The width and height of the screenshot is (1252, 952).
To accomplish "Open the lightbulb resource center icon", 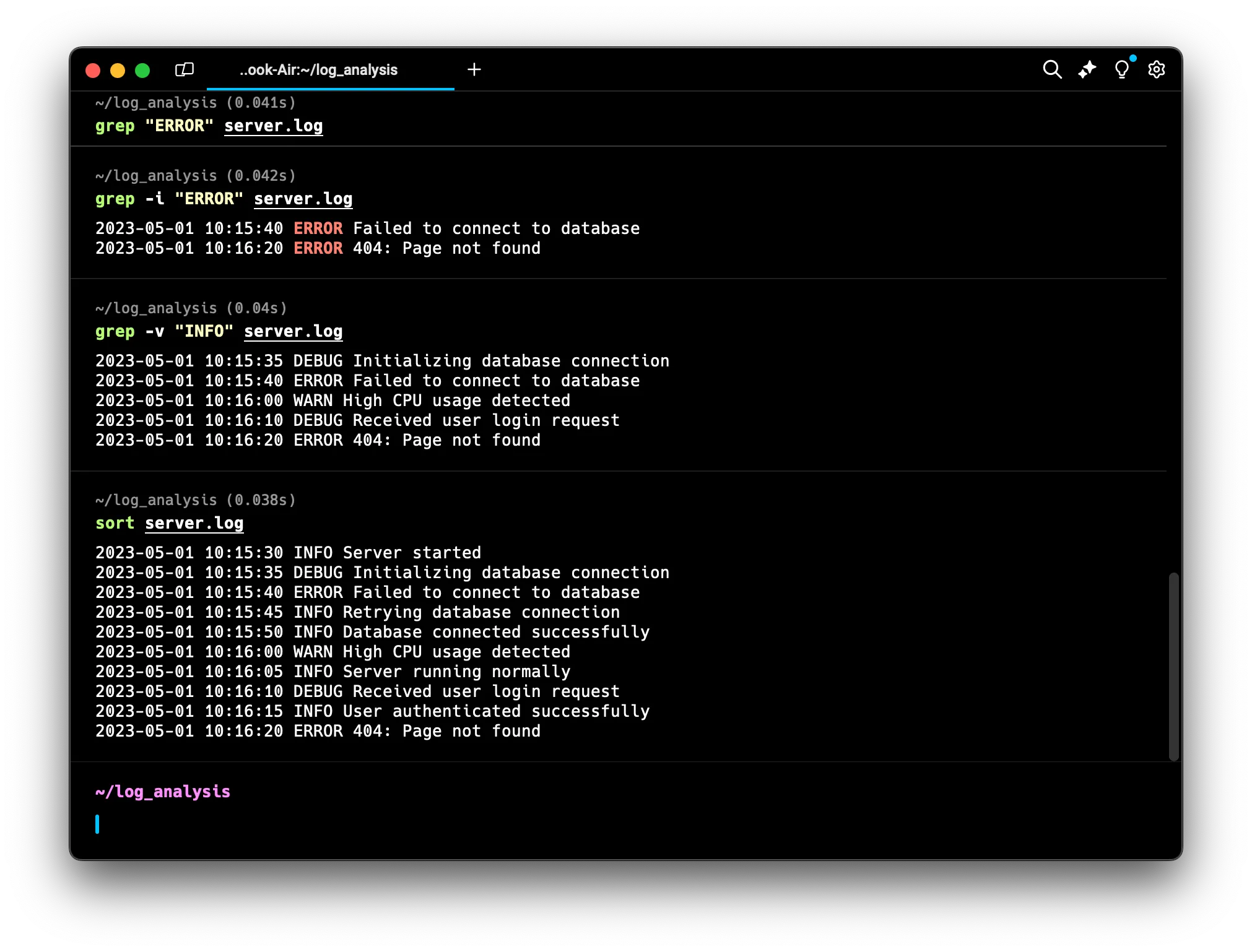I will (x=1121, y=69).
